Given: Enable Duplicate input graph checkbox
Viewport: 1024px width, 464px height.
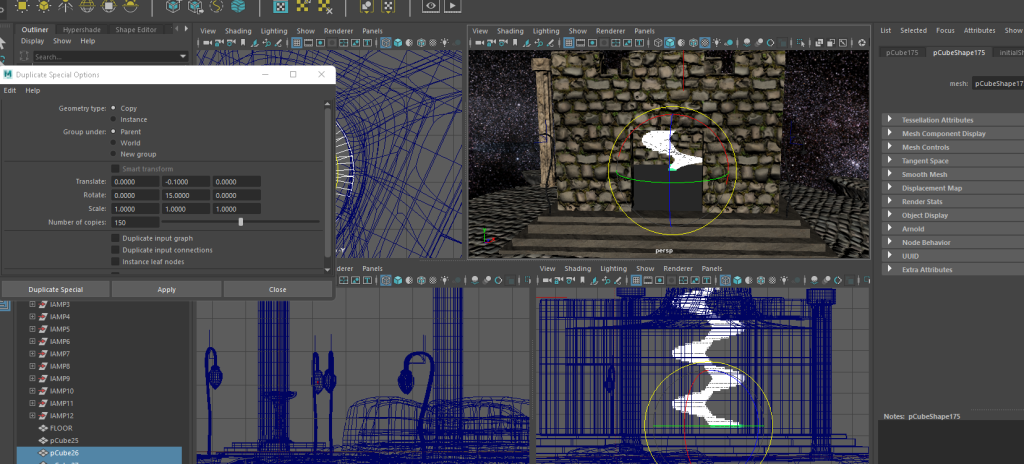Looking at the screenshot, I should pyautogui.click(x=114, y=238).
